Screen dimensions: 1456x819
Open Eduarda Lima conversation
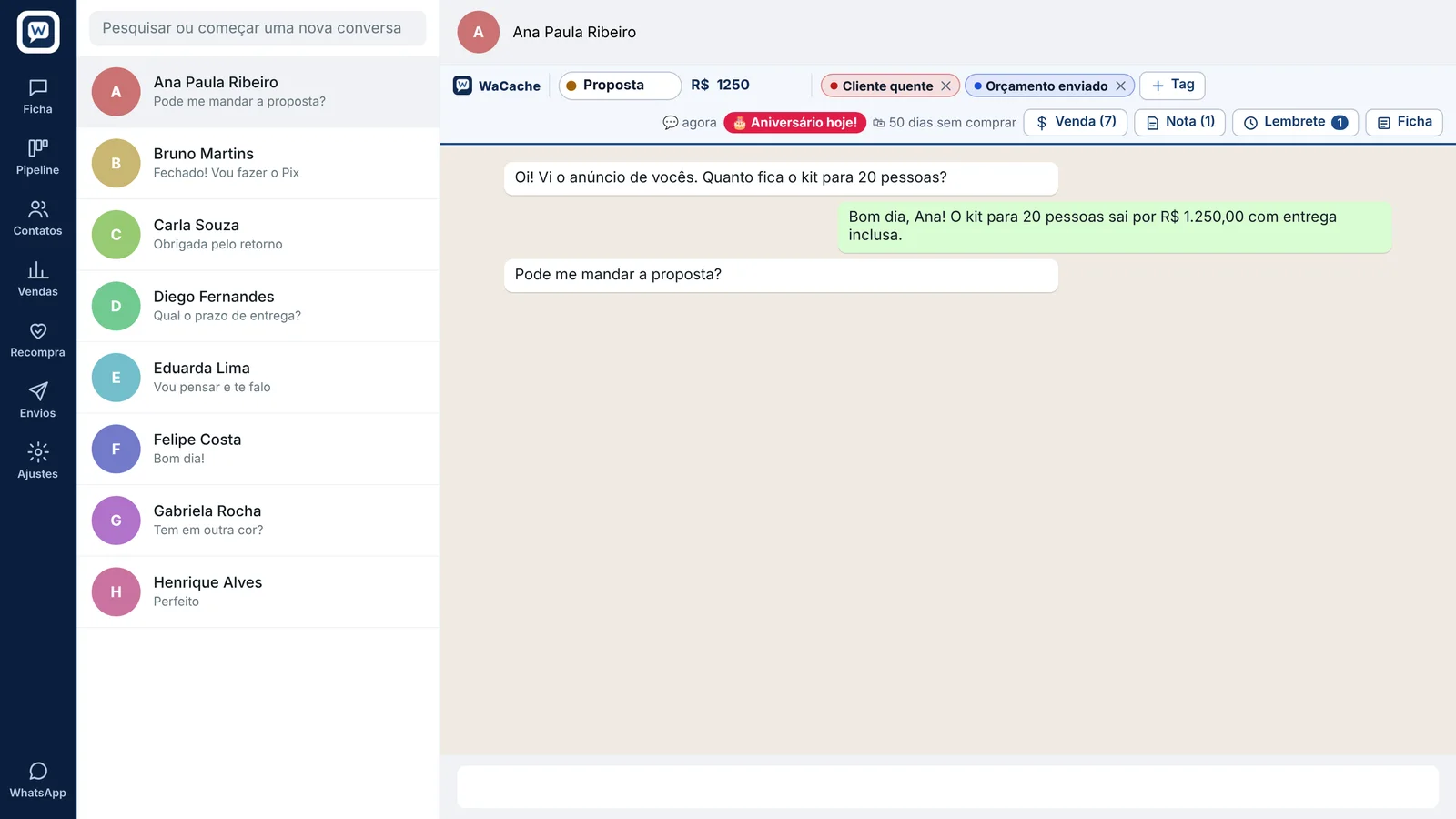pyautogui.click(x=258, y=378)
